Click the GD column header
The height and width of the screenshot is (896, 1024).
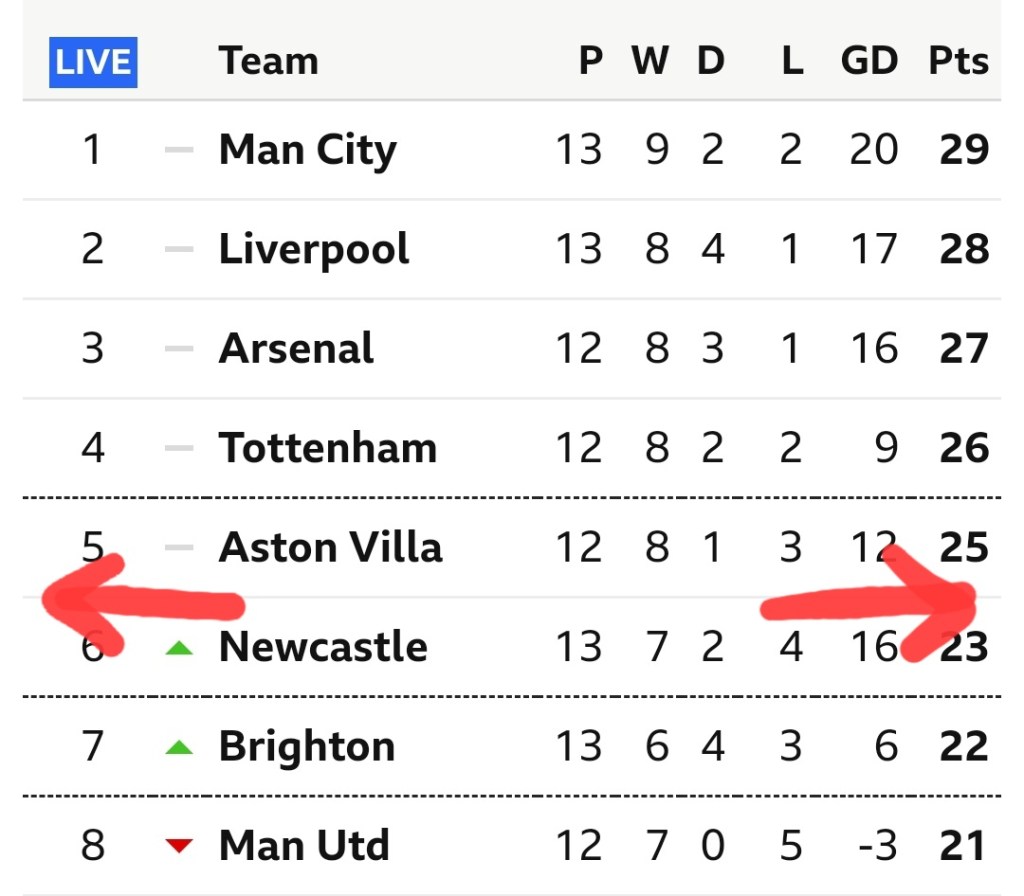[869, 62]
